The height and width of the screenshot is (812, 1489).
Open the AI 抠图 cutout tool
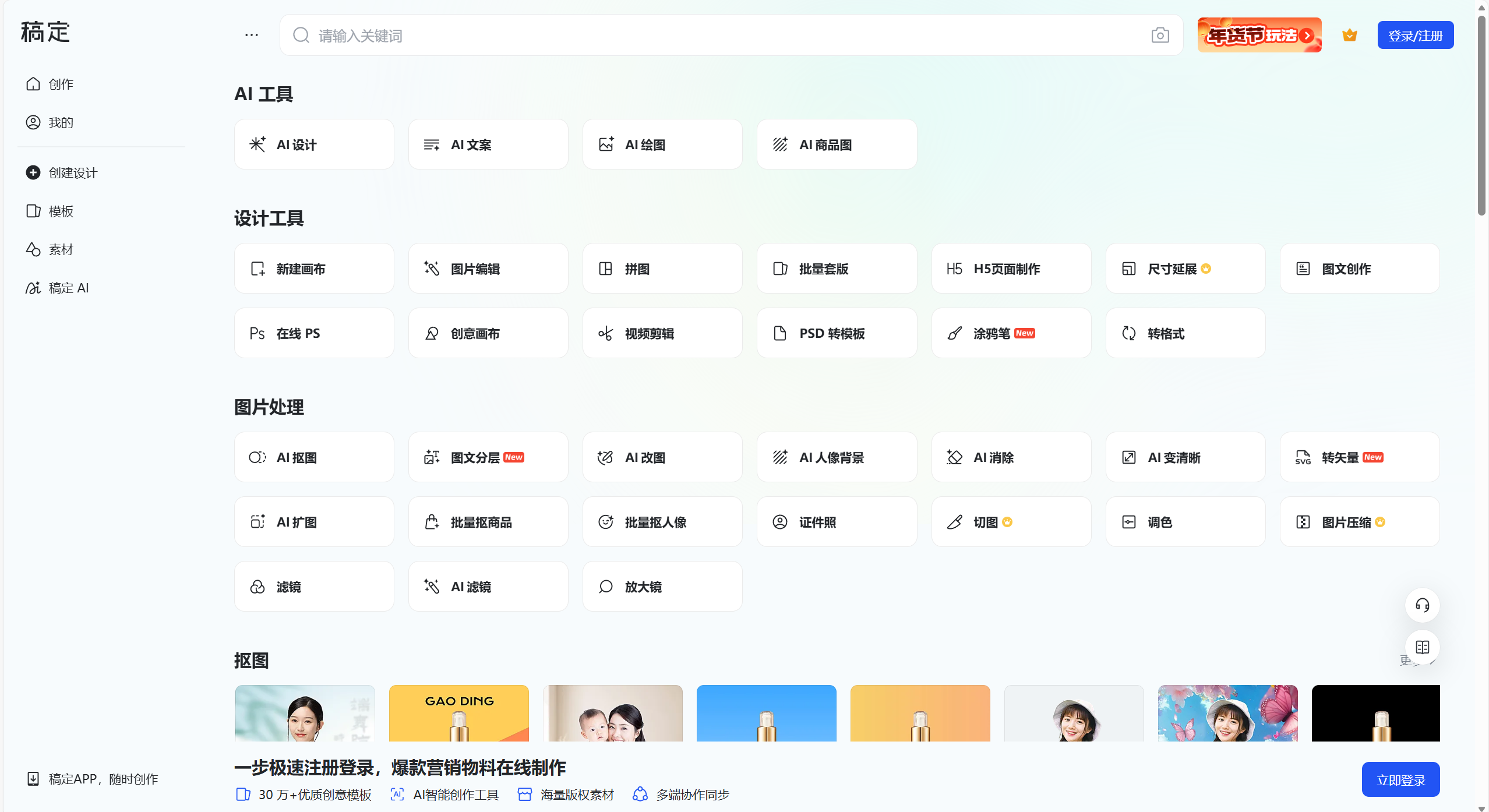314,457
